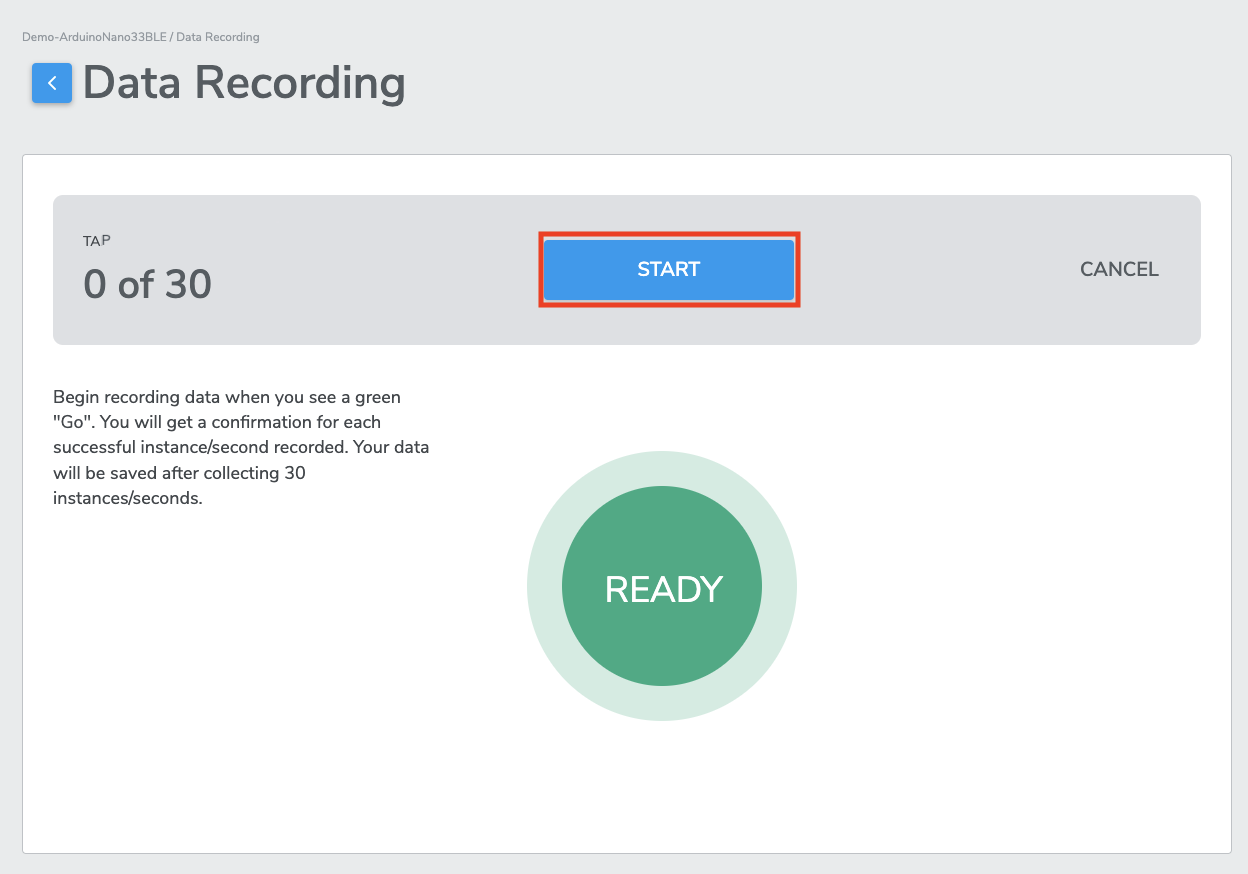Click the green READY circle indicator
Image resolution: width=1248 pixels, height=874 pixels.
coord(662,586)
